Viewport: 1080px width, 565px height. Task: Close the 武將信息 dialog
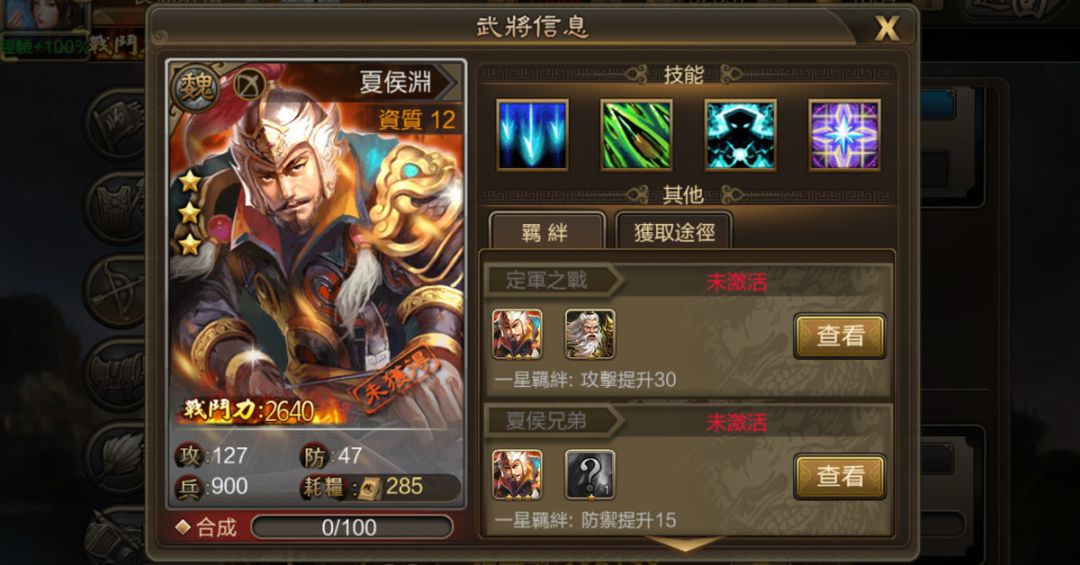[886, 28]
